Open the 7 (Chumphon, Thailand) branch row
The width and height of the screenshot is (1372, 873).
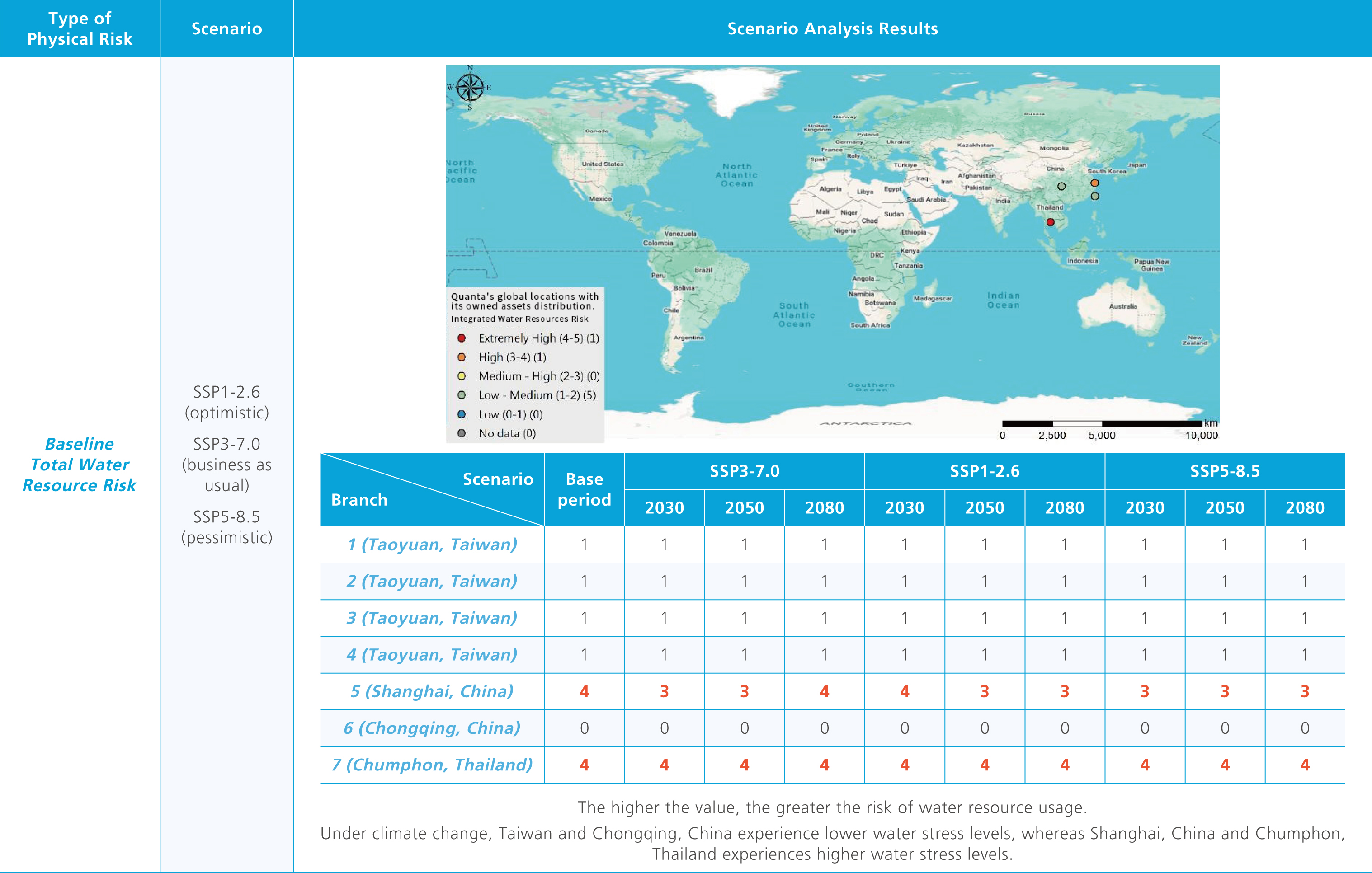431,765
